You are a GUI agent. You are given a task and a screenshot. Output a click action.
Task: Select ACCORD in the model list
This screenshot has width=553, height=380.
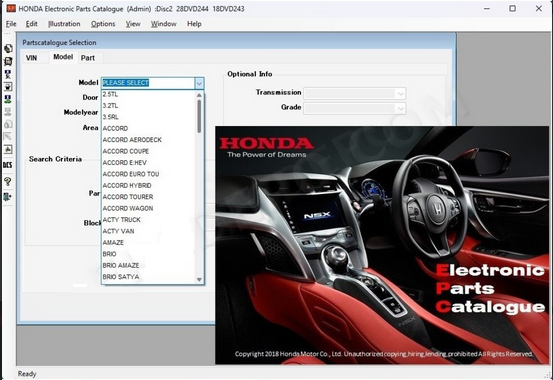point(148,128)
